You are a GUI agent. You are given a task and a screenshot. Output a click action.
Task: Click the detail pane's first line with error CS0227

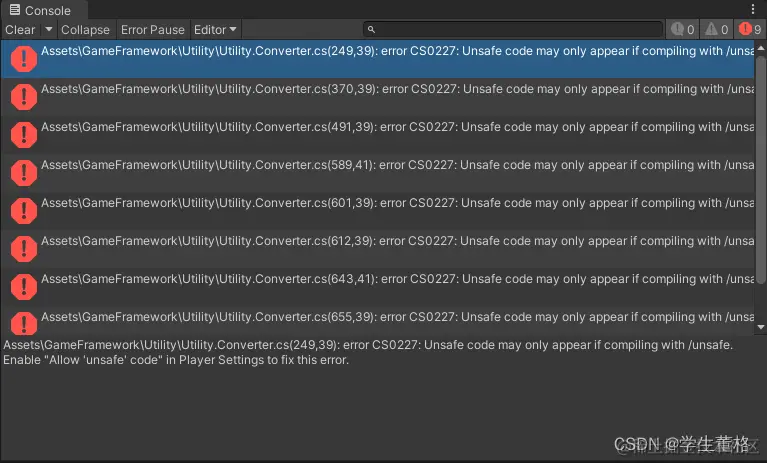tap(368, 345)
